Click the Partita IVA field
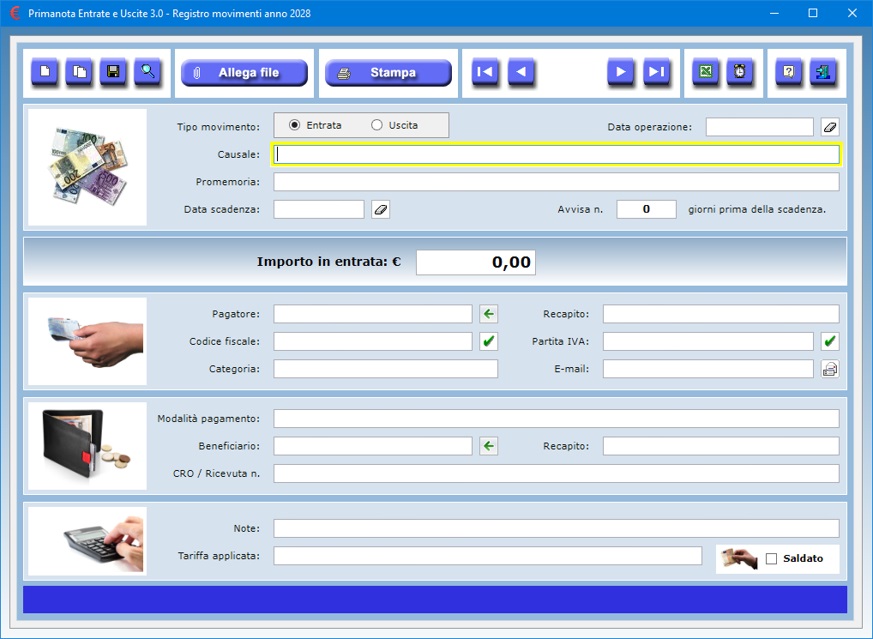Viewport: 873px width, 639px height. click(708, 341)
